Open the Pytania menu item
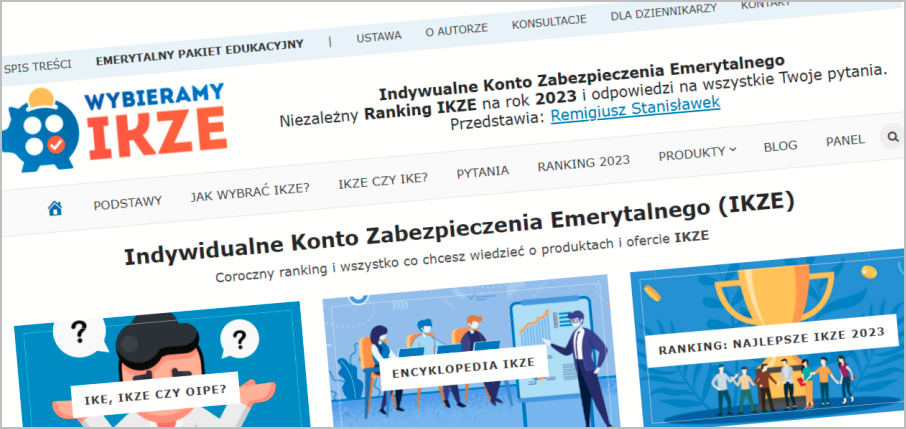 (482, 172)
